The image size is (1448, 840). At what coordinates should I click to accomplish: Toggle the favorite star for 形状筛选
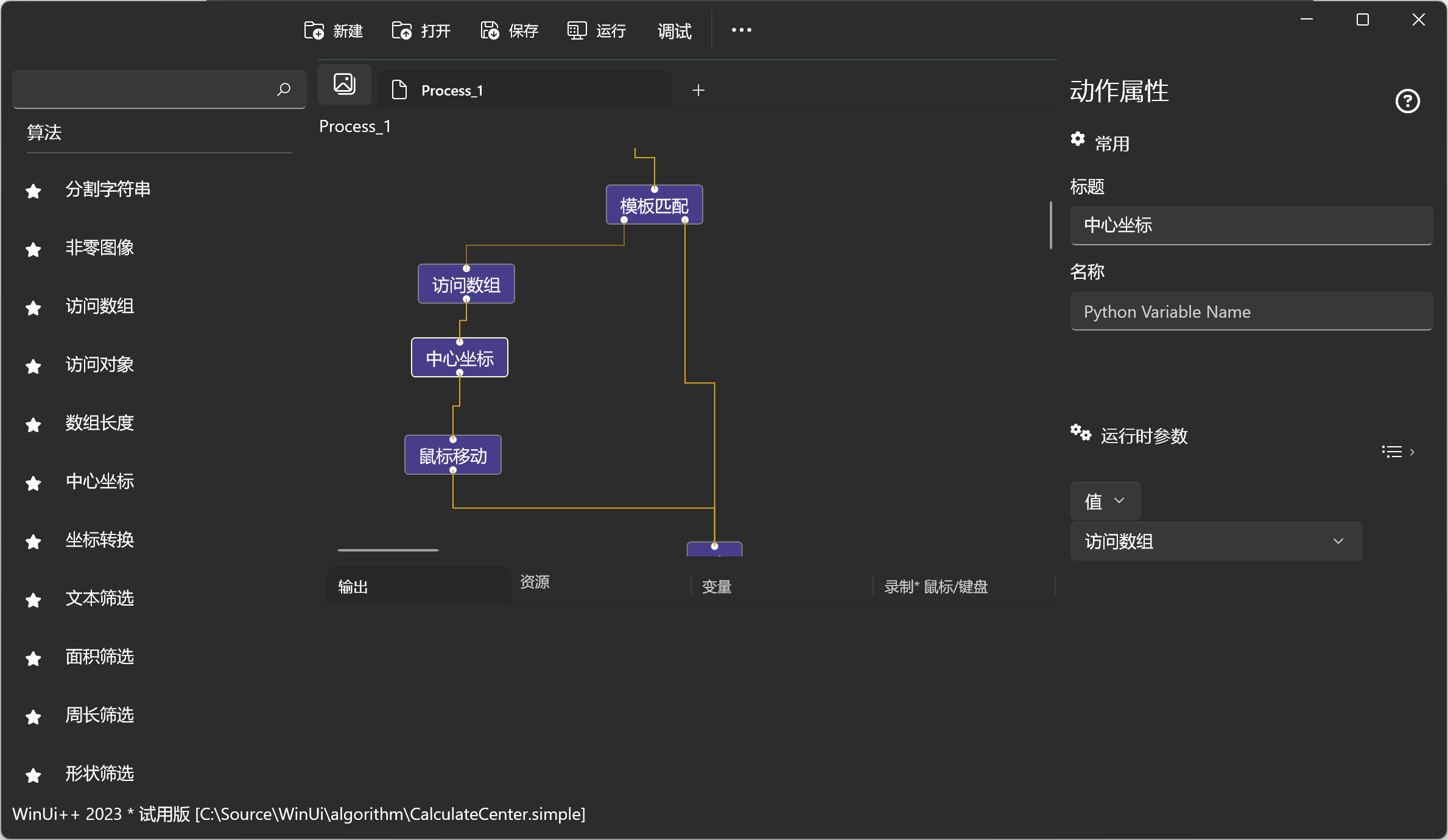33,775
